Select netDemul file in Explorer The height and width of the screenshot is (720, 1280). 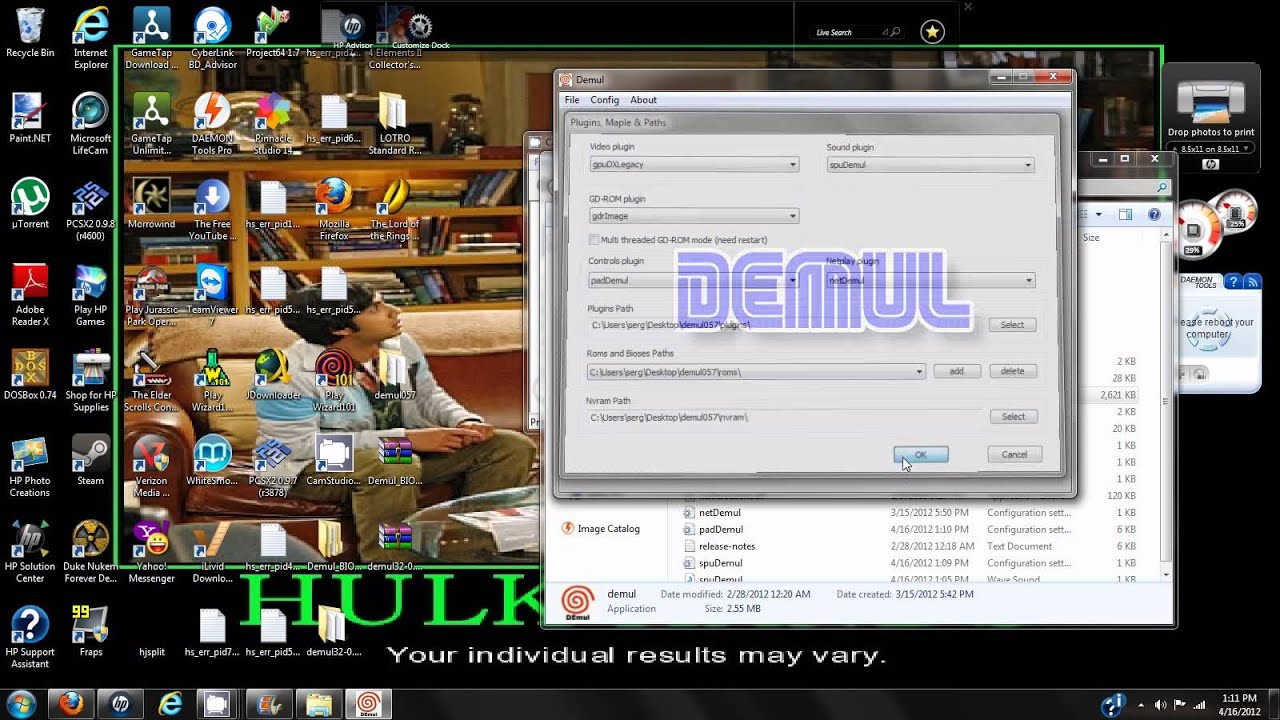pos(720,513)
